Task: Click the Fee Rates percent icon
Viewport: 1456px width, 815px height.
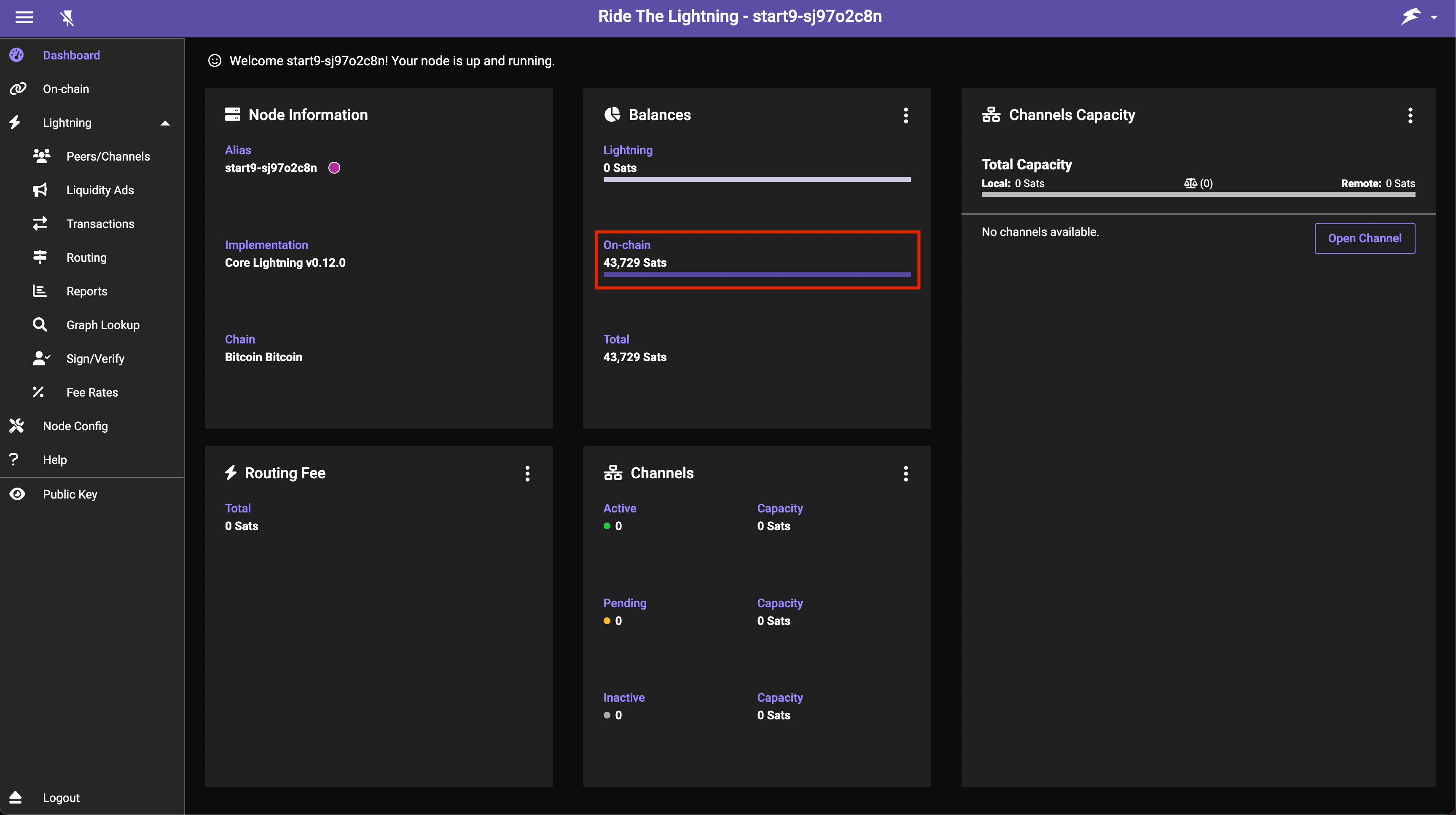Action: coord(38,392)
